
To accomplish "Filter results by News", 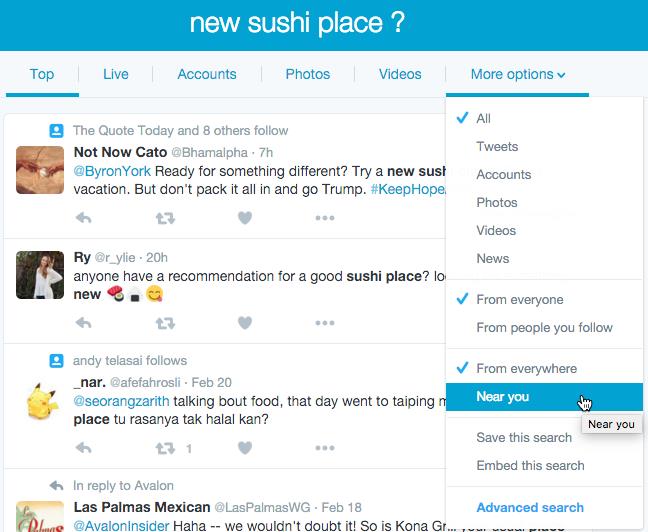I will click(x=493, y=258).
